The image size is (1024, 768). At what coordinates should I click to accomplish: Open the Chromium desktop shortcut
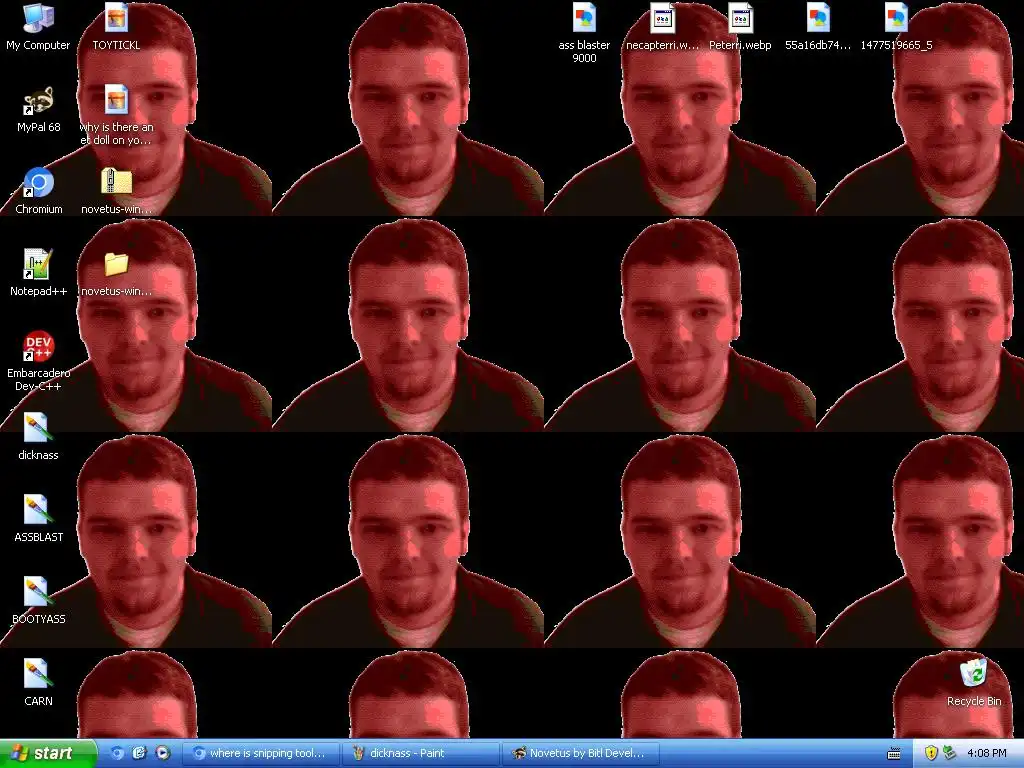pyautogui.click(x=38, y=183)
